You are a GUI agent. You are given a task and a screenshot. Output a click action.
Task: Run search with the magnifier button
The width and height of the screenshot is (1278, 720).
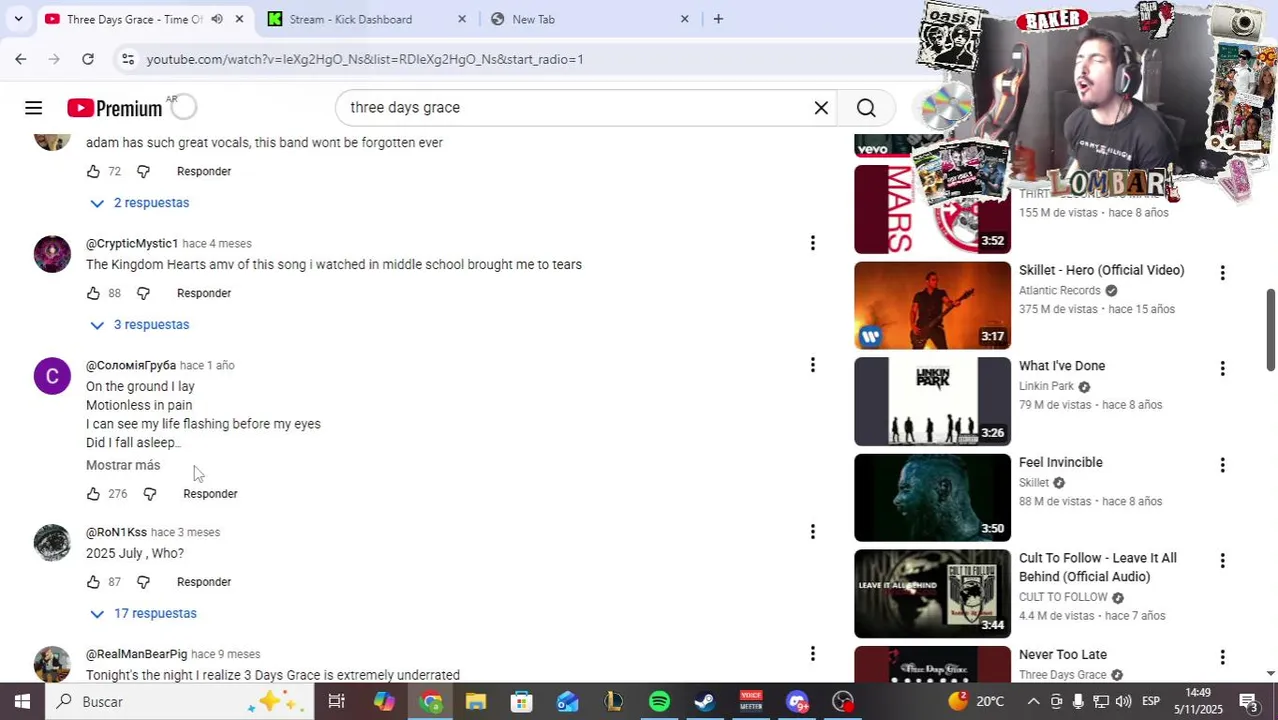coord(866,108)
